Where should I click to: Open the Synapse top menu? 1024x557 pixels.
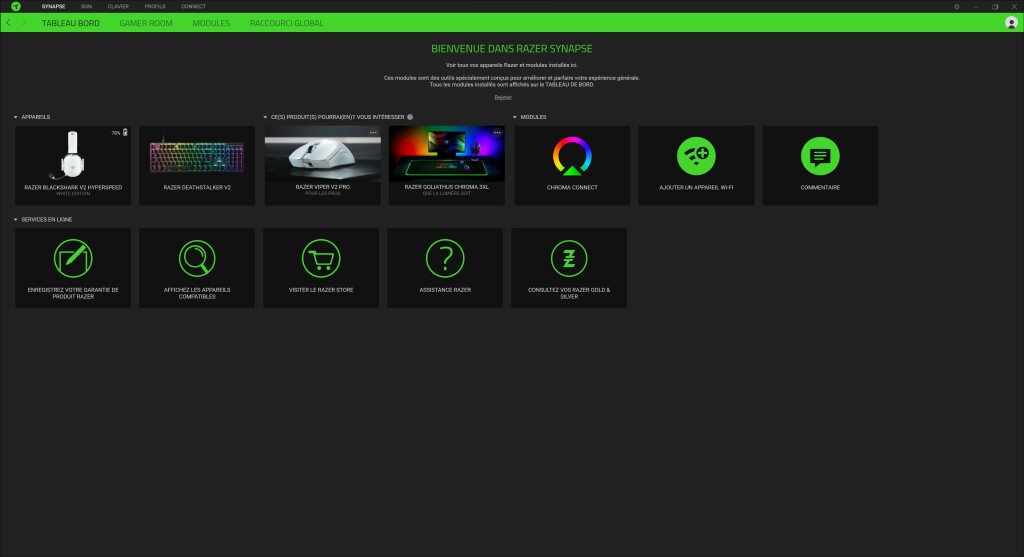click(x=54, y=7)
